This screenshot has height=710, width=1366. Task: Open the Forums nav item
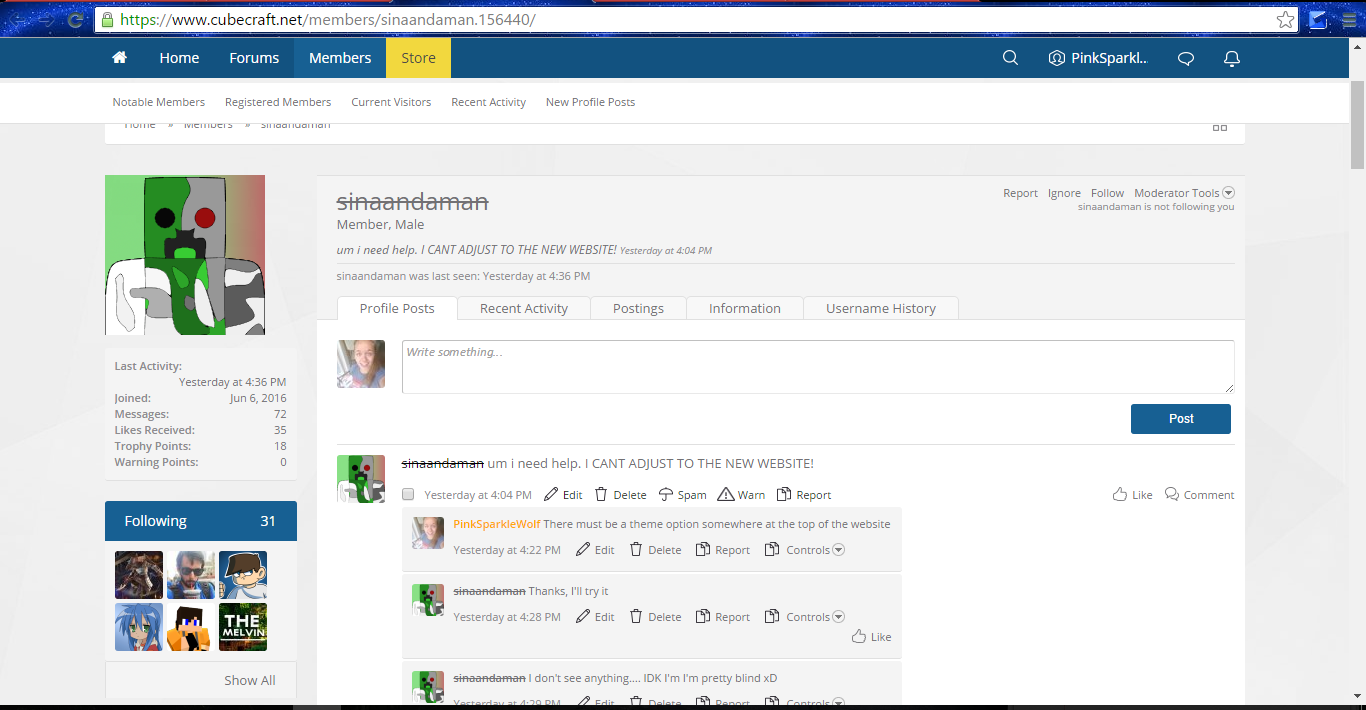(254, 58)
